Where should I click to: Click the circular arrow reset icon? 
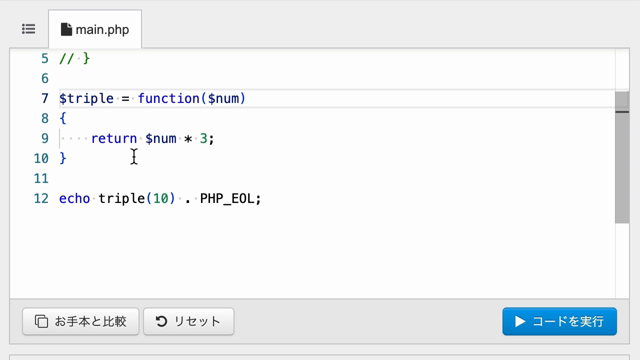(x=162, y=322)
